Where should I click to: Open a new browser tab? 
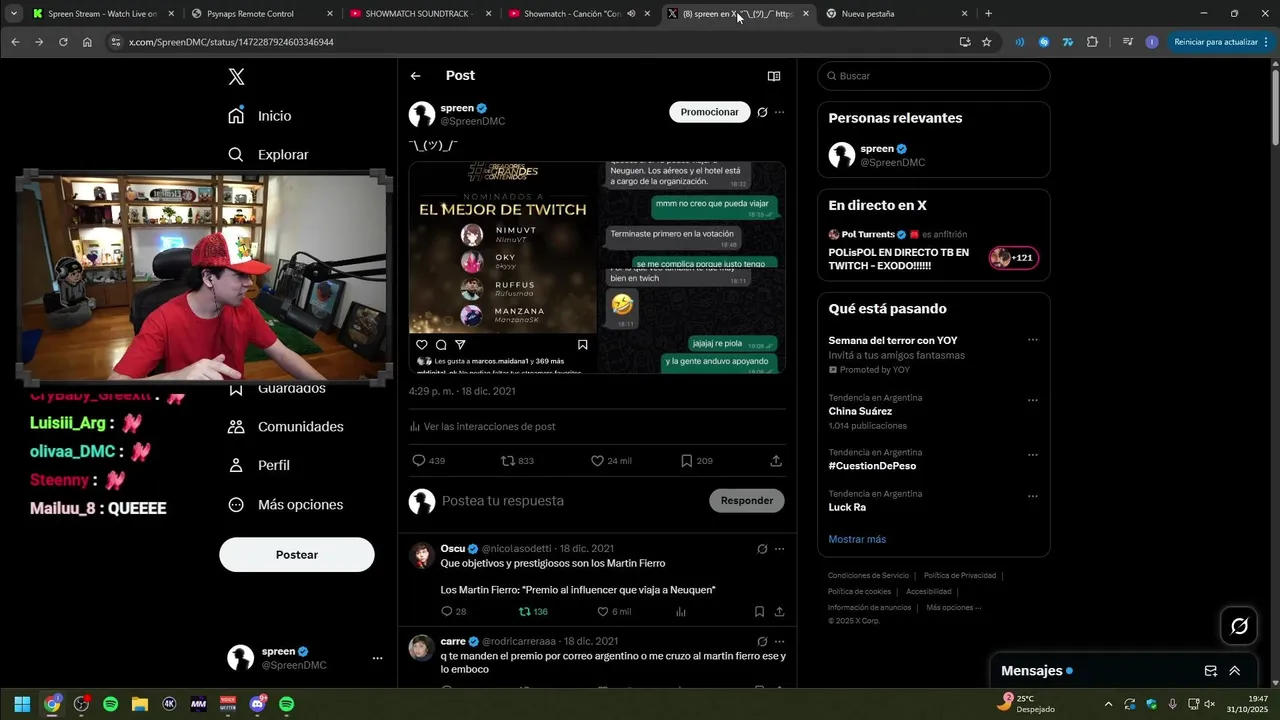pos(989,14)
